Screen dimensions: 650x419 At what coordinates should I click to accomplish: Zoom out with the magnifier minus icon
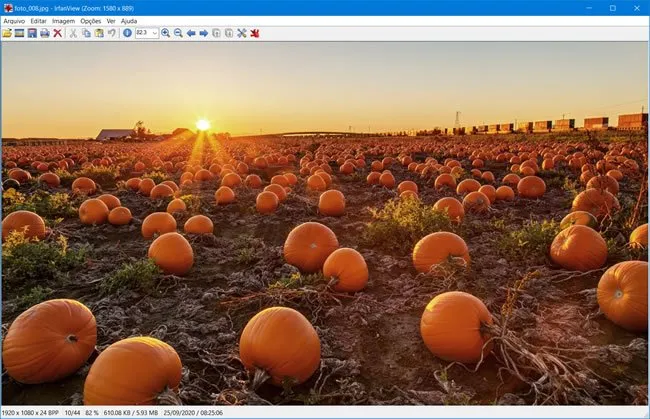tap(178, 33)
